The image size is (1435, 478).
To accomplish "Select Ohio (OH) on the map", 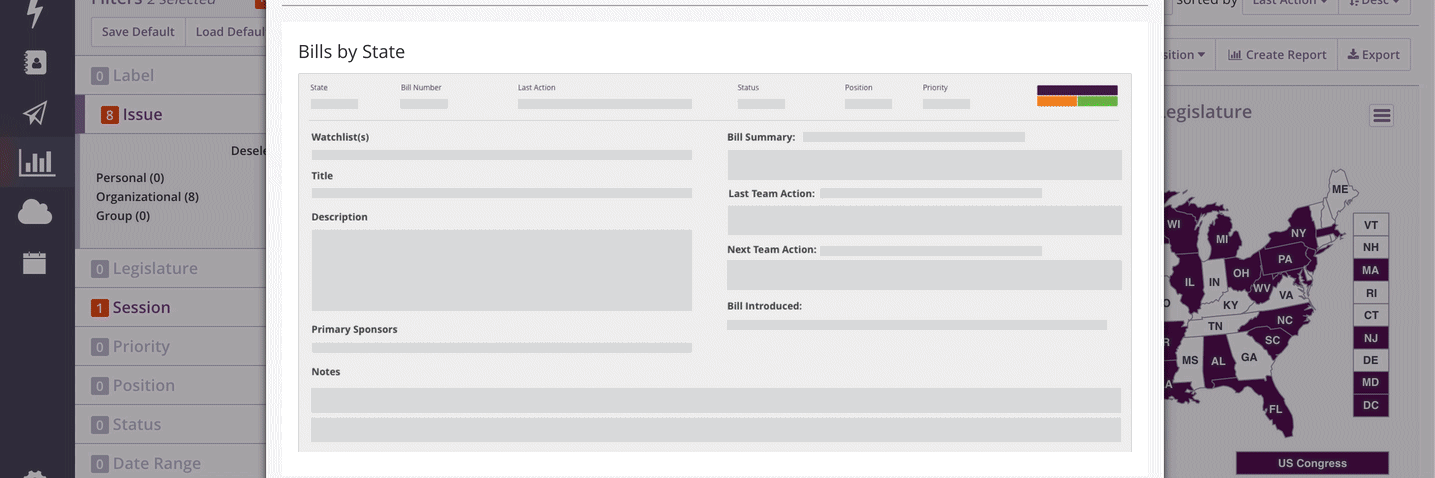I will tap(1240, 272).
